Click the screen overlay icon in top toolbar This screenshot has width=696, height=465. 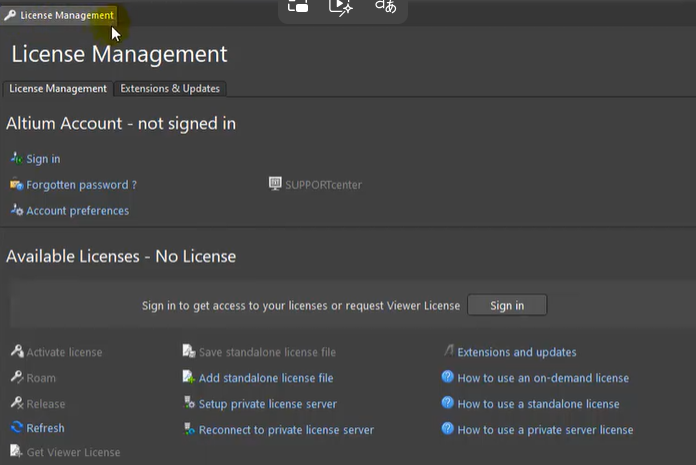point(298,6)
